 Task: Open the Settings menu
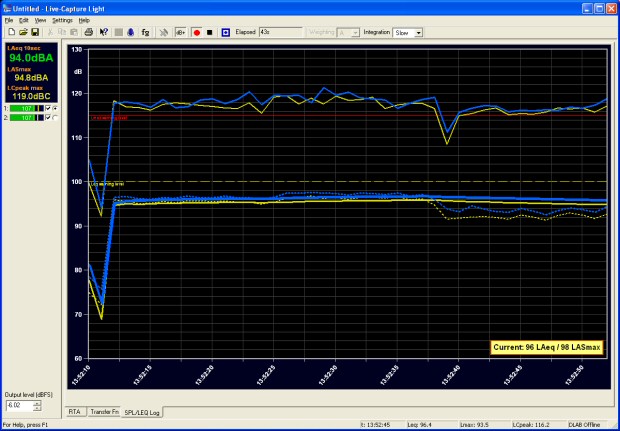[x=62, y=20]
